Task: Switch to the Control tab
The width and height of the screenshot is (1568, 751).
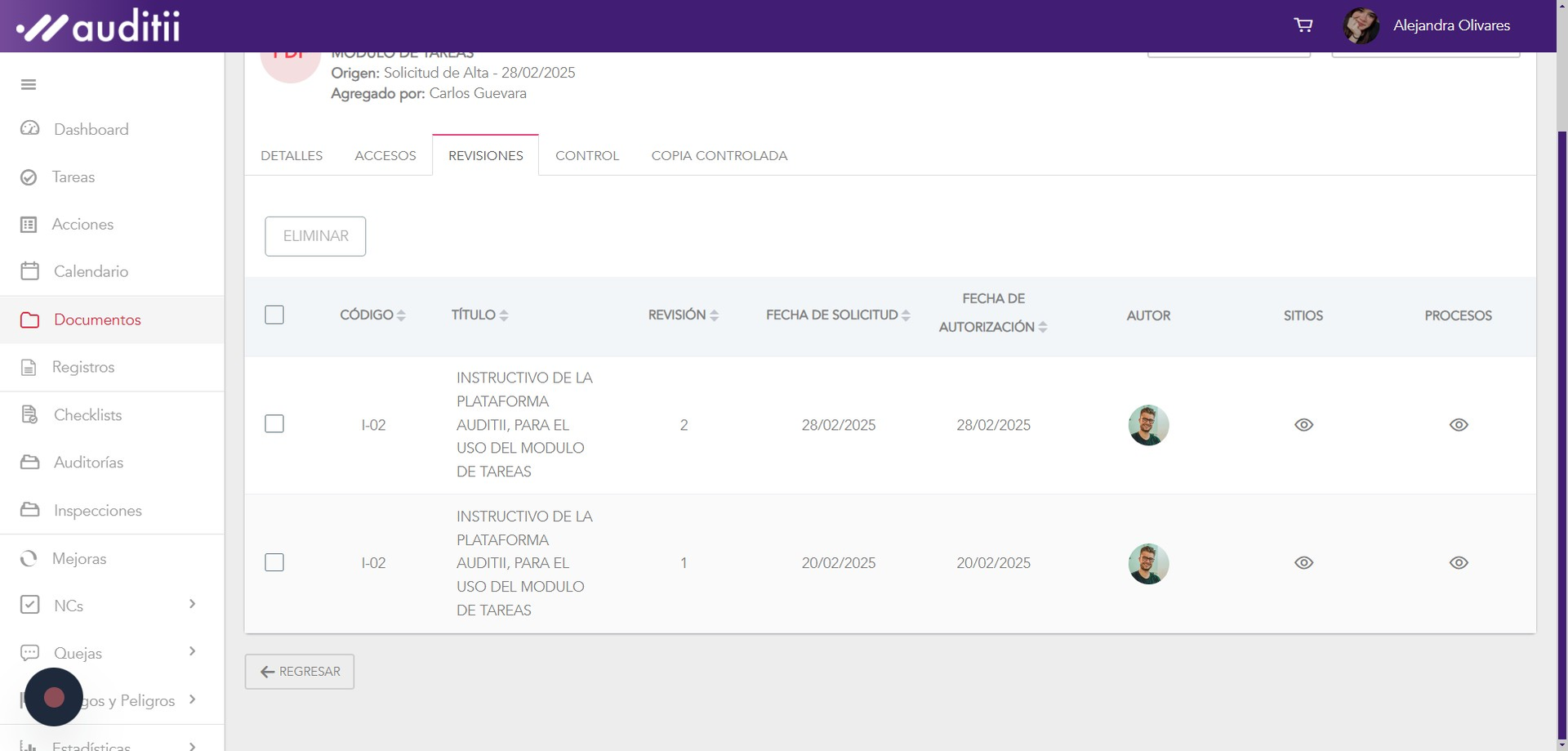Action: coord(587,156)
